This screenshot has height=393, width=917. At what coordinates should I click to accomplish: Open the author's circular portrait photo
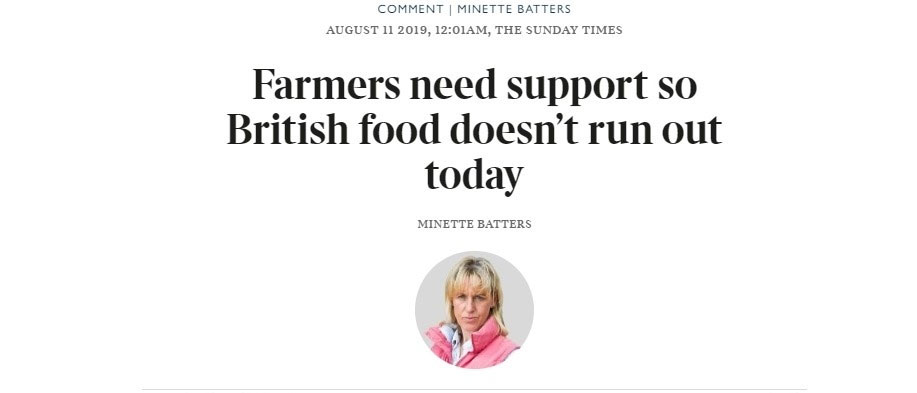click(x=474, y=310)
